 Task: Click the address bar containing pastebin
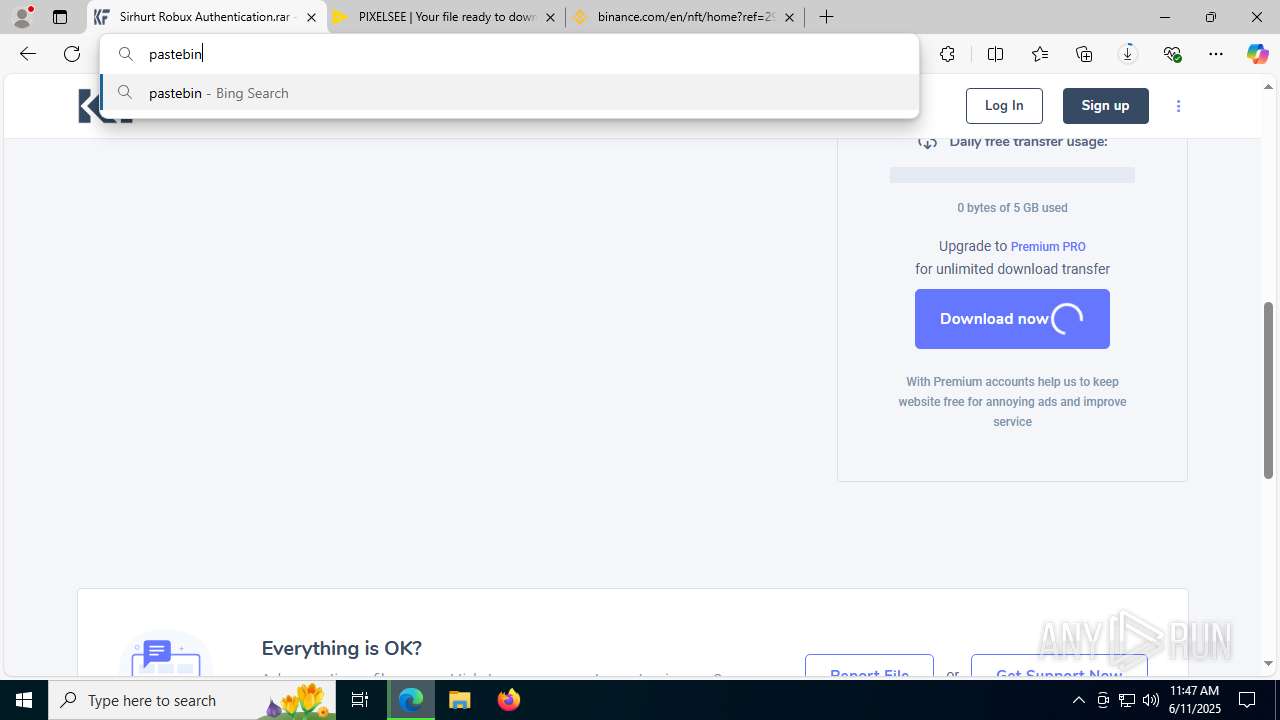click(x=510, y=54)
